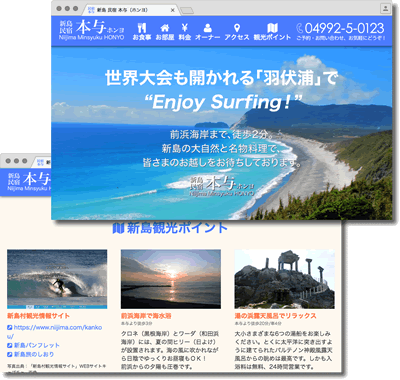Open the sunset beach thumbnail image
The width and height of the screenshot is (400, 380).
tap(171, 279)
